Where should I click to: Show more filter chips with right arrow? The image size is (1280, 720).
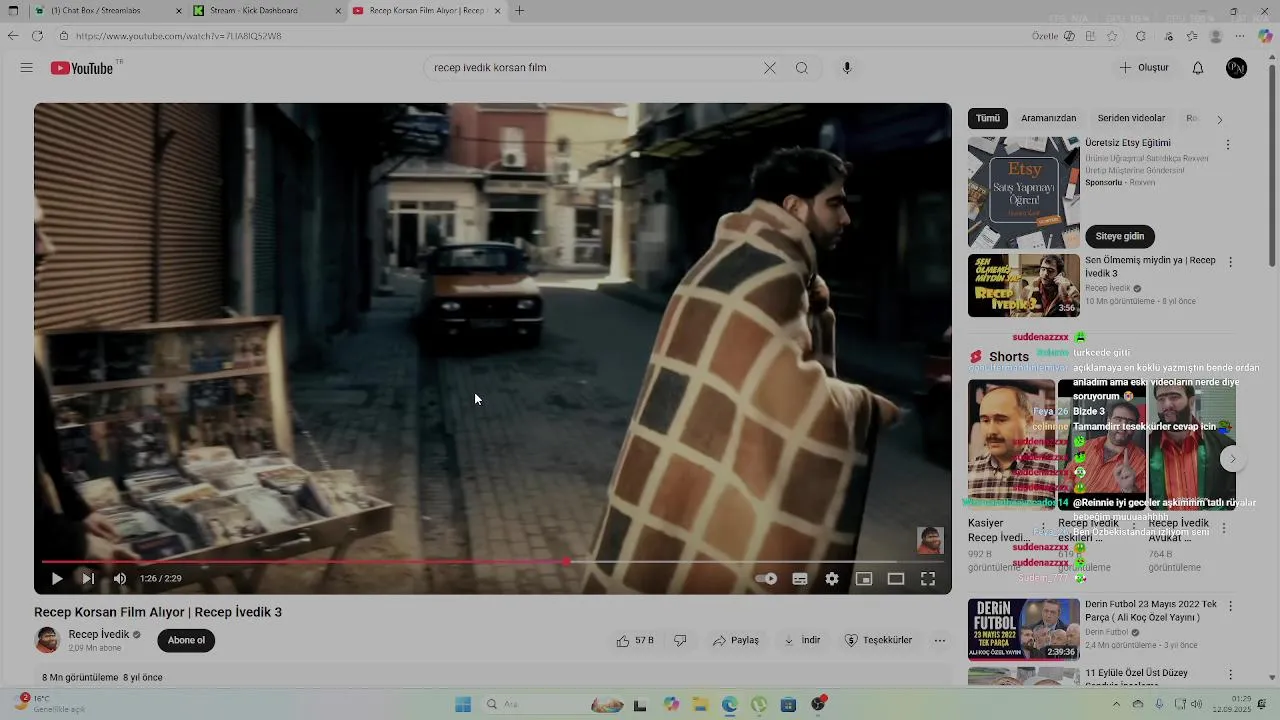[1219, 119]
